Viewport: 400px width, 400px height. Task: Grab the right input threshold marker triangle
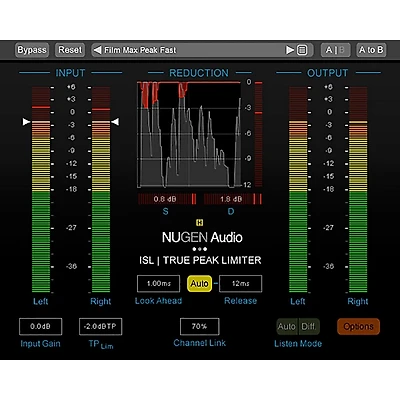(115, 122)
